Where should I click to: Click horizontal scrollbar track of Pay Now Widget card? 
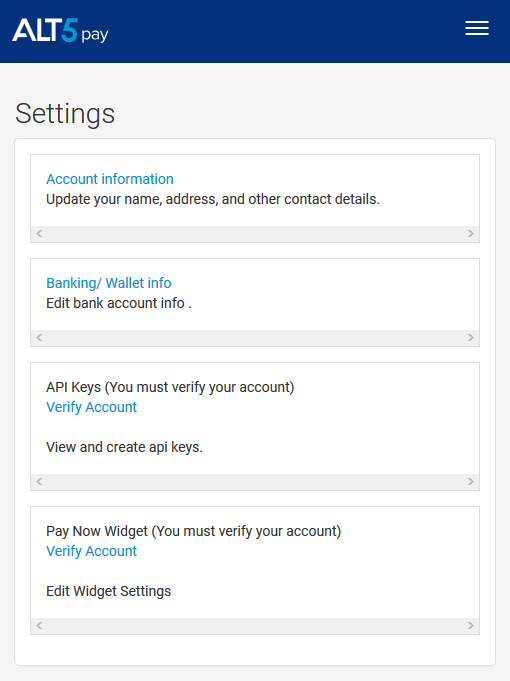255,626
